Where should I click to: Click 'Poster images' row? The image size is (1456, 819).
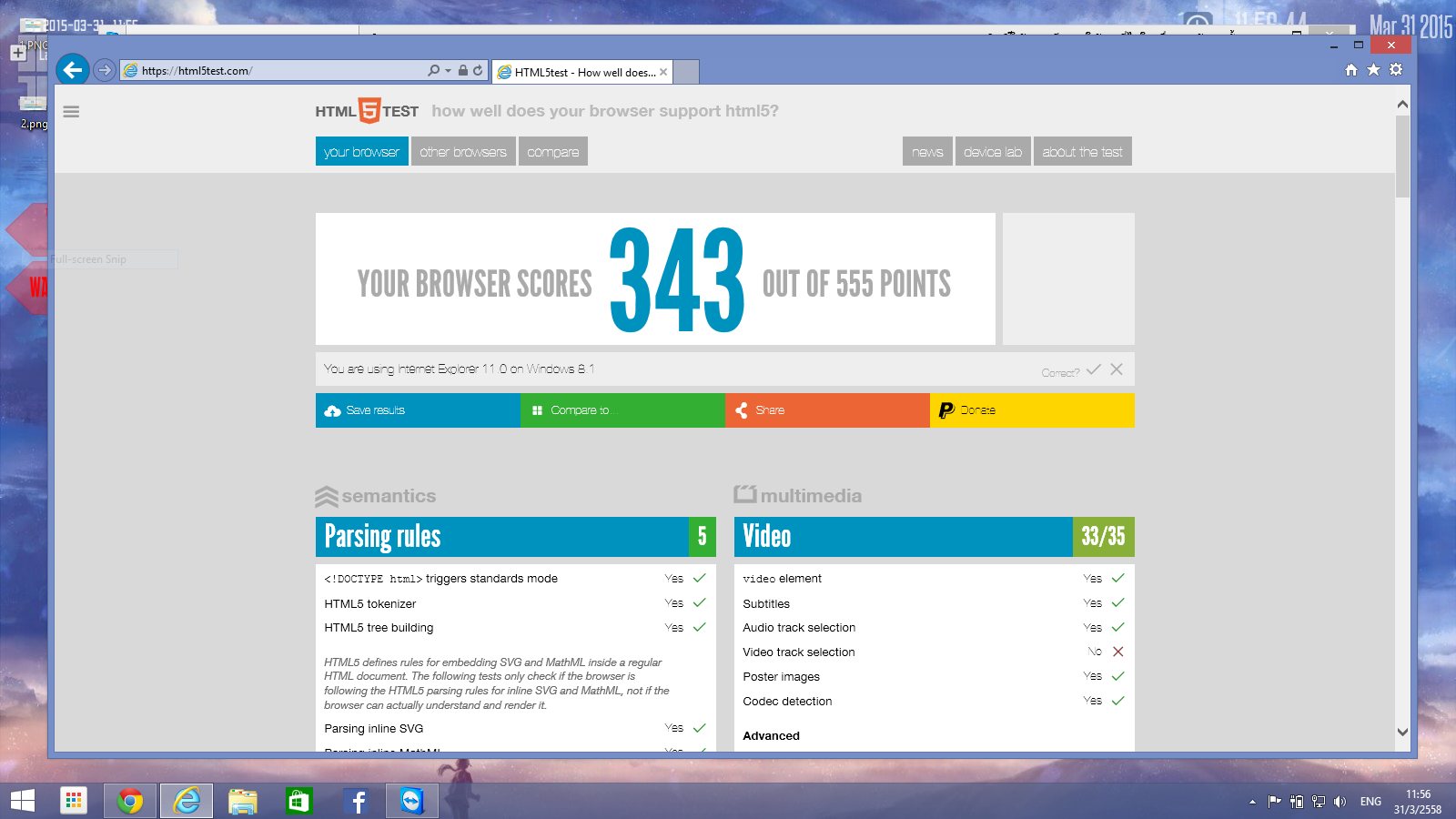click(x=935, y=677)
